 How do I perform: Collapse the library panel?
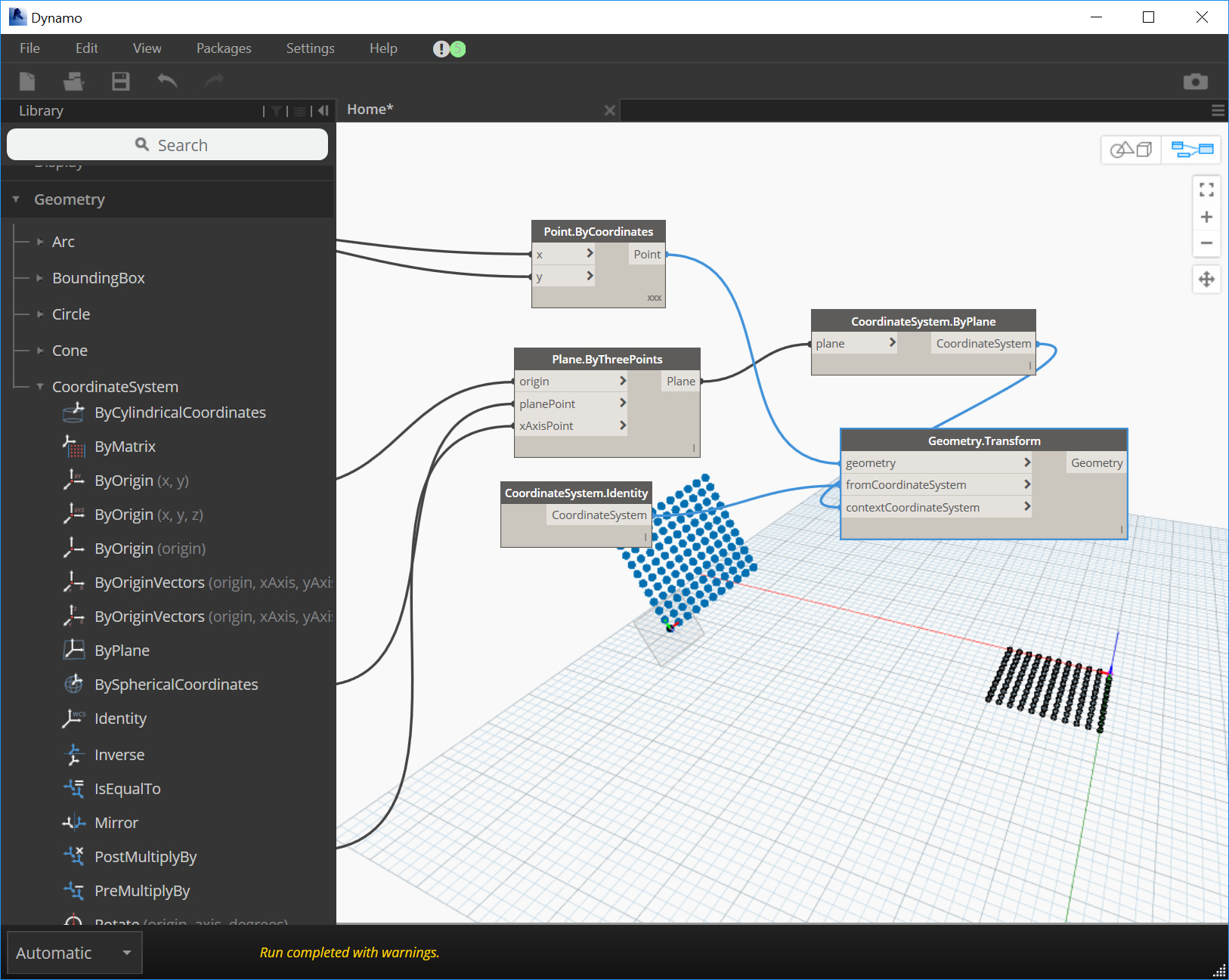[324, 111]
